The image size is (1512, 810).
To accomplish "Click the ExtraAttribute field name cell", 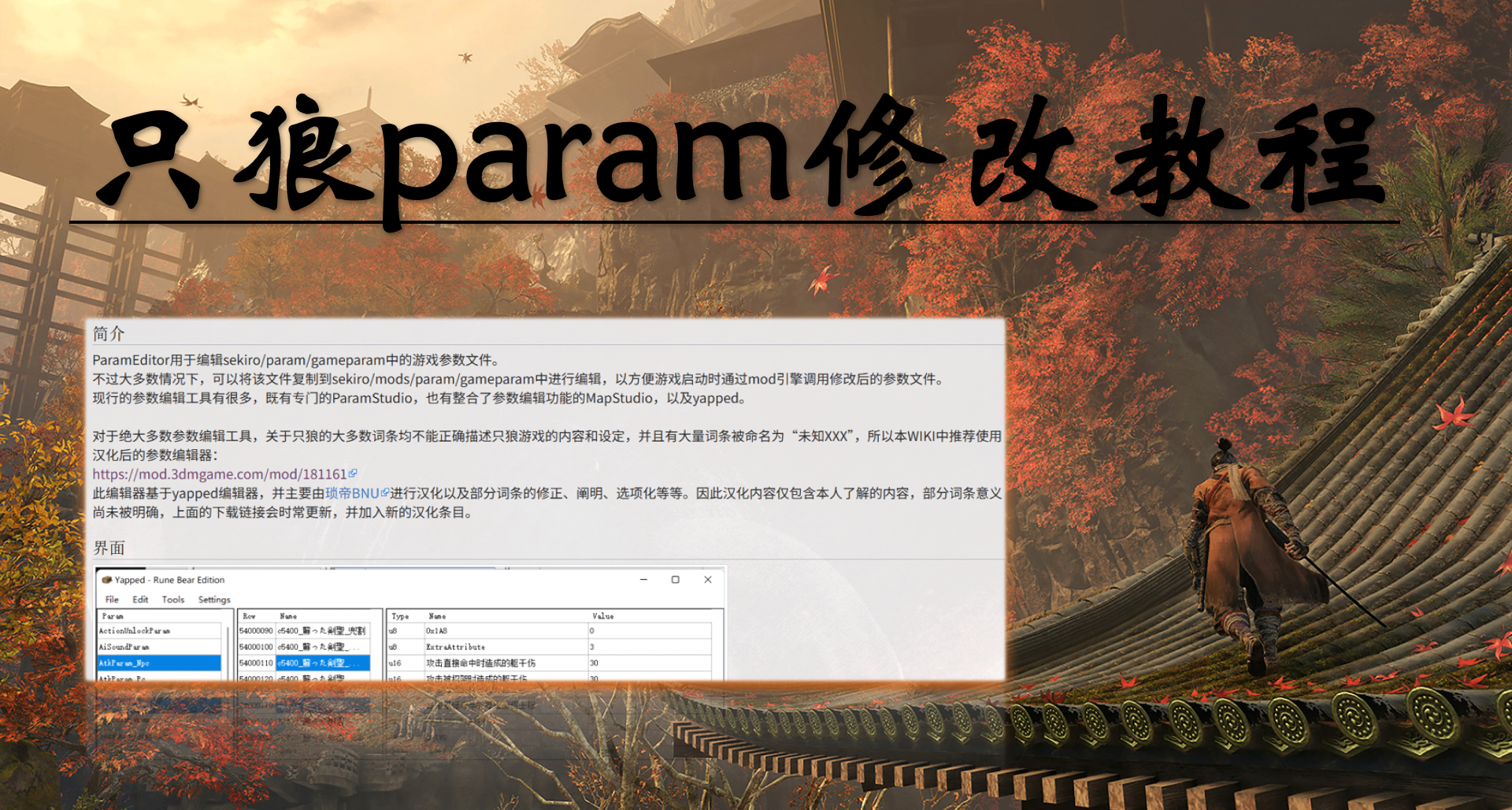I will point(506,647).
